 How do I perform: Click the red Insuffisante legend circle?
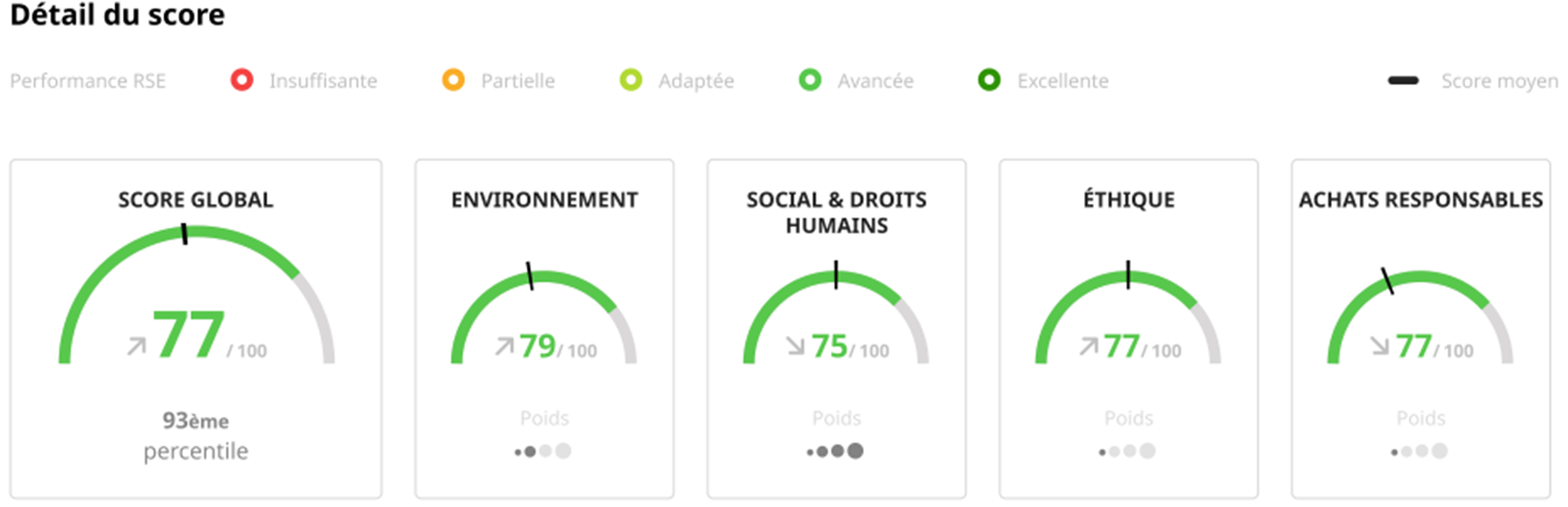(x=242, y=80)
